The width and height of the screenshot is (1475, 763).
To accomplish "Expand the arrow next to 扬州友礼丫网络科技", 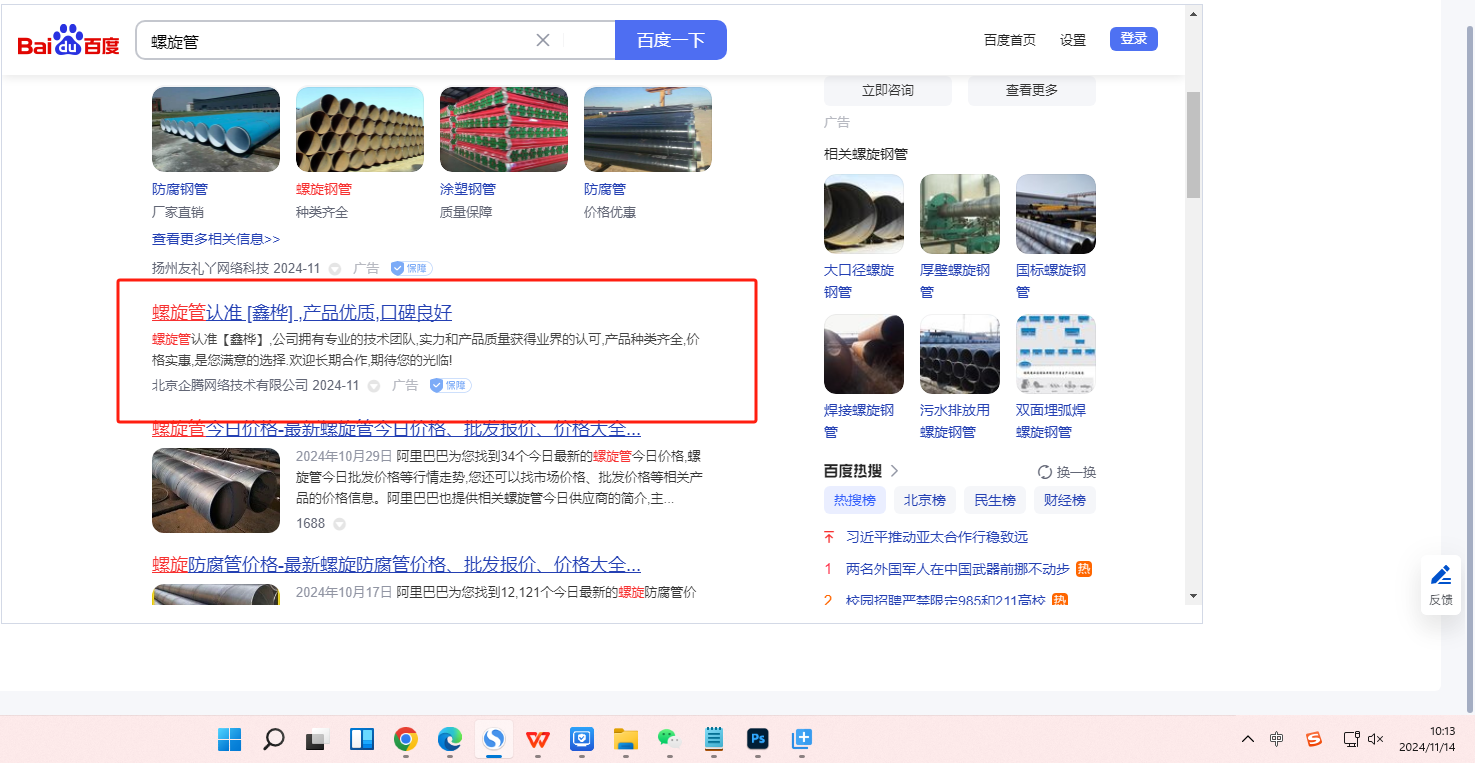I will click(335, 269).
